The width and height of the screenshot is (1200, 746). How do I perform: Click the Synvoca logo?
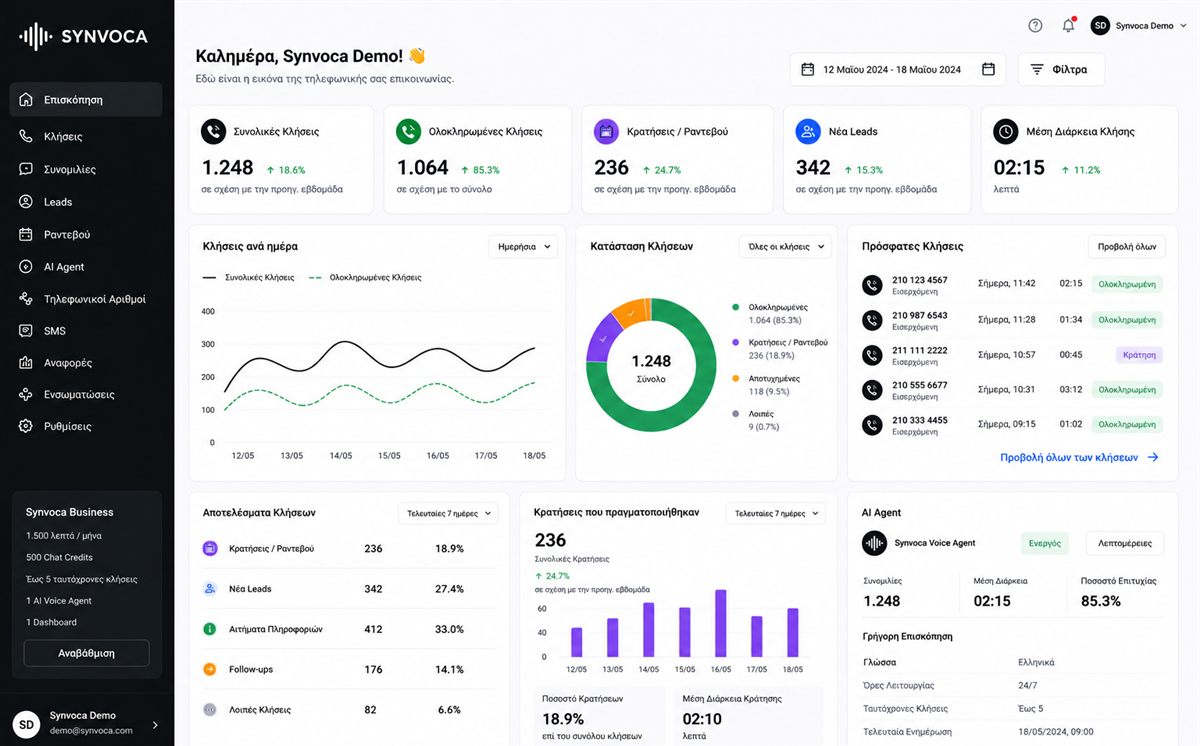(84, 37)
